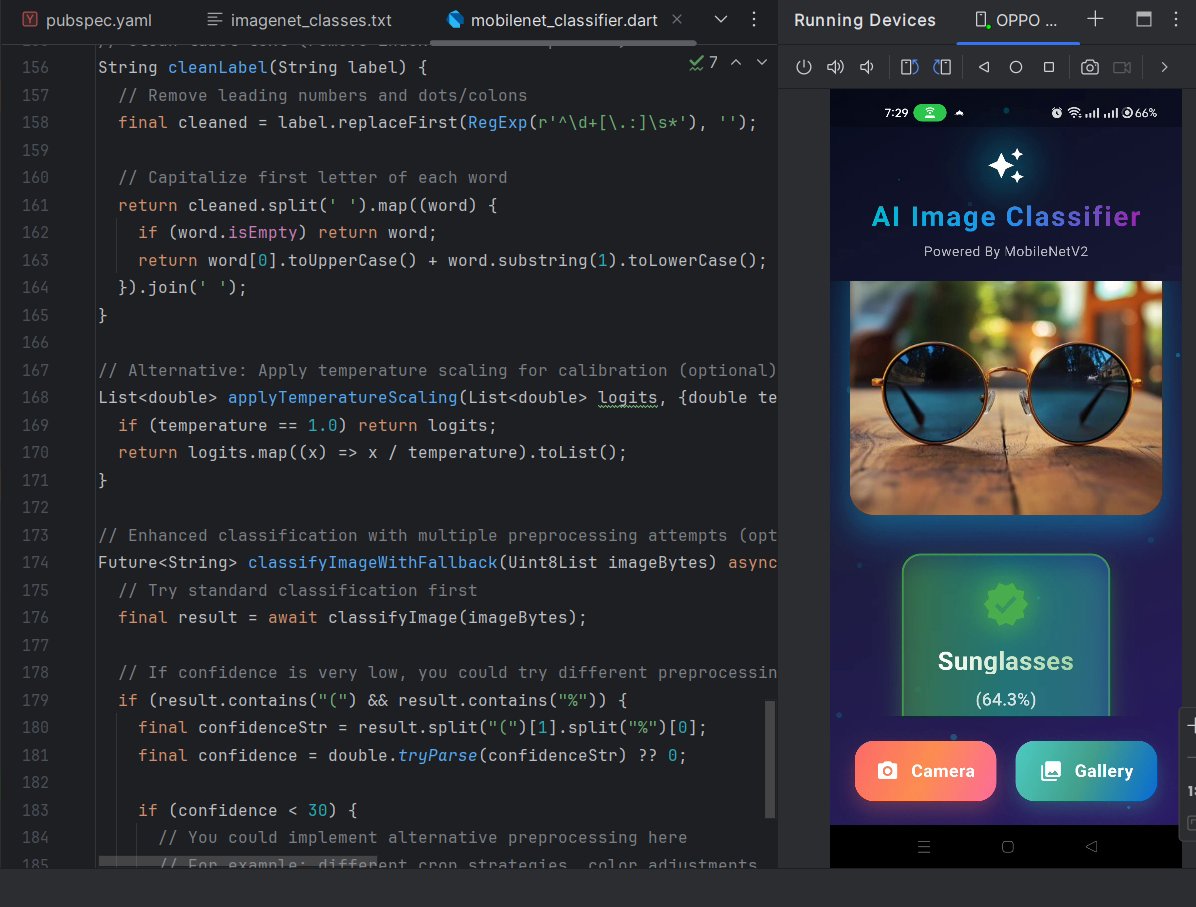The height and width of the screenshot is (907, 1196).
Task: Add a new device with plus icon
Action: (1095, 19)
